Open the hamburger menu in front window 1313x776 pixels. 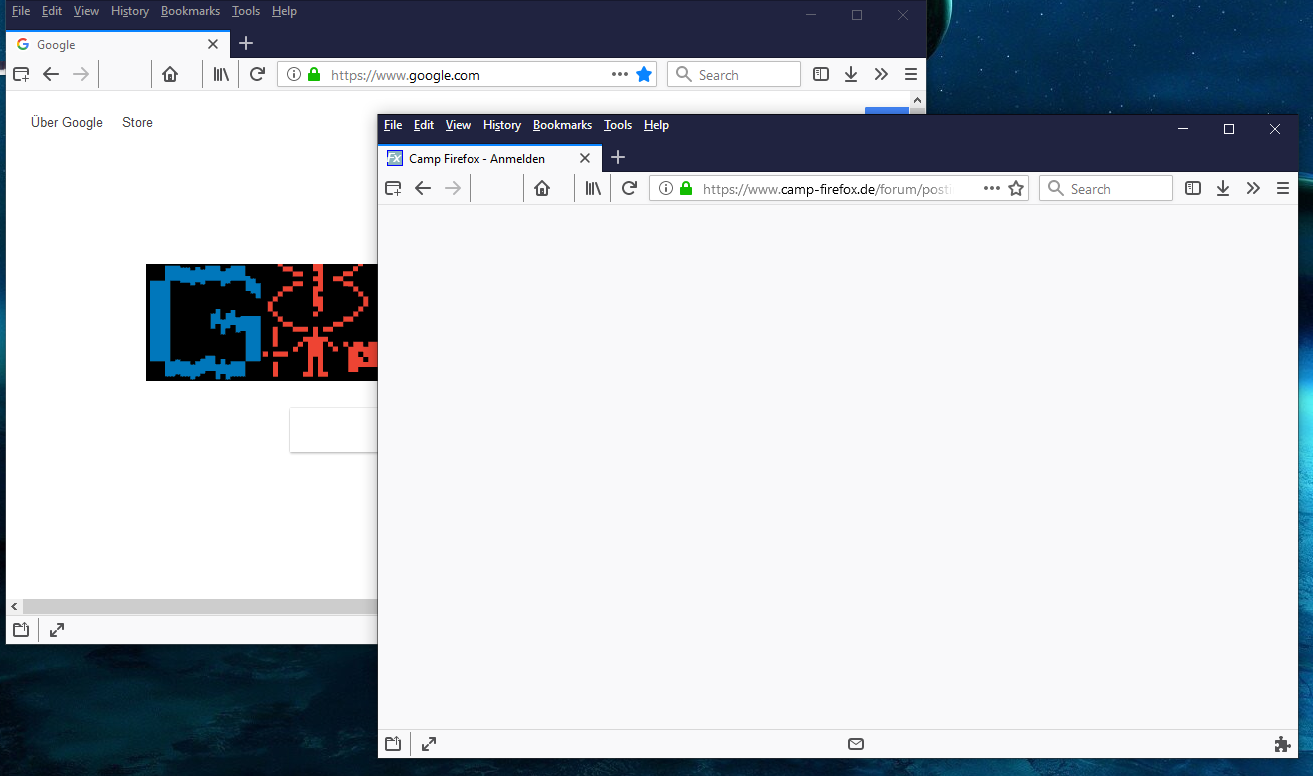click(1282, 188)
